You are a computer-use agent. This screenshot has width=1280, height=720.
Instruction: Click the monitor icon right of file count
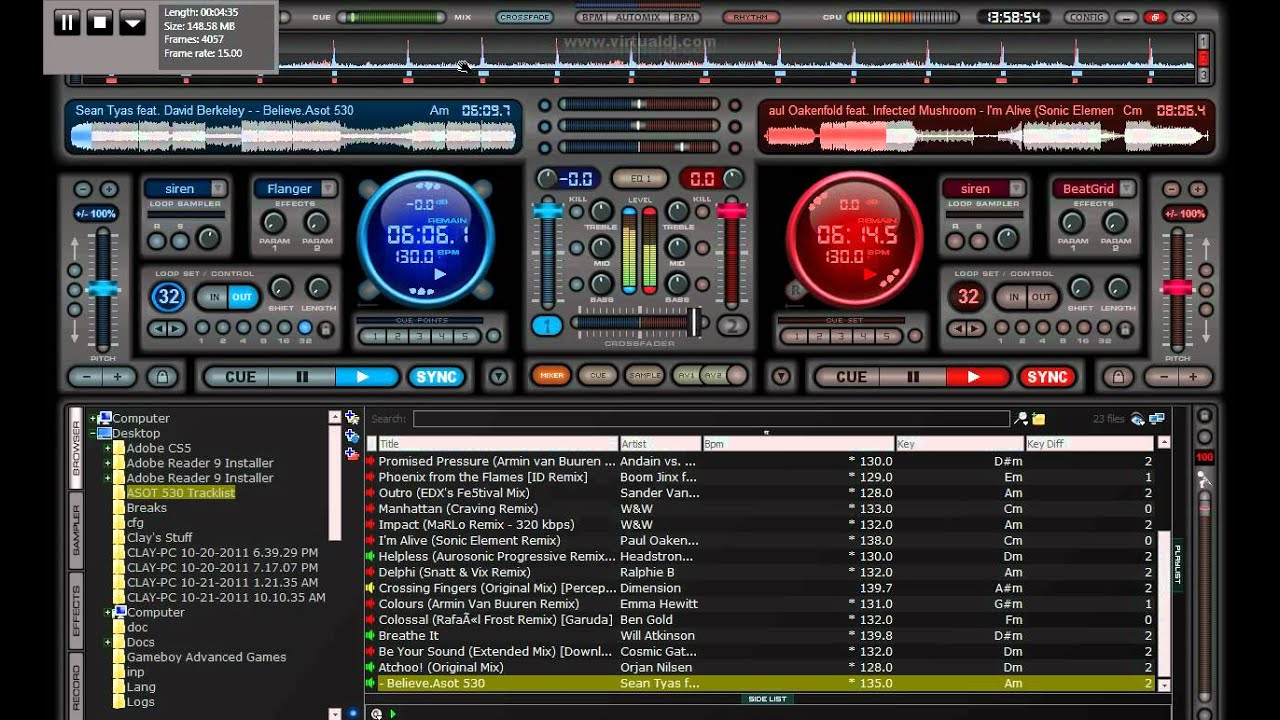click(x=1157, y=419)
